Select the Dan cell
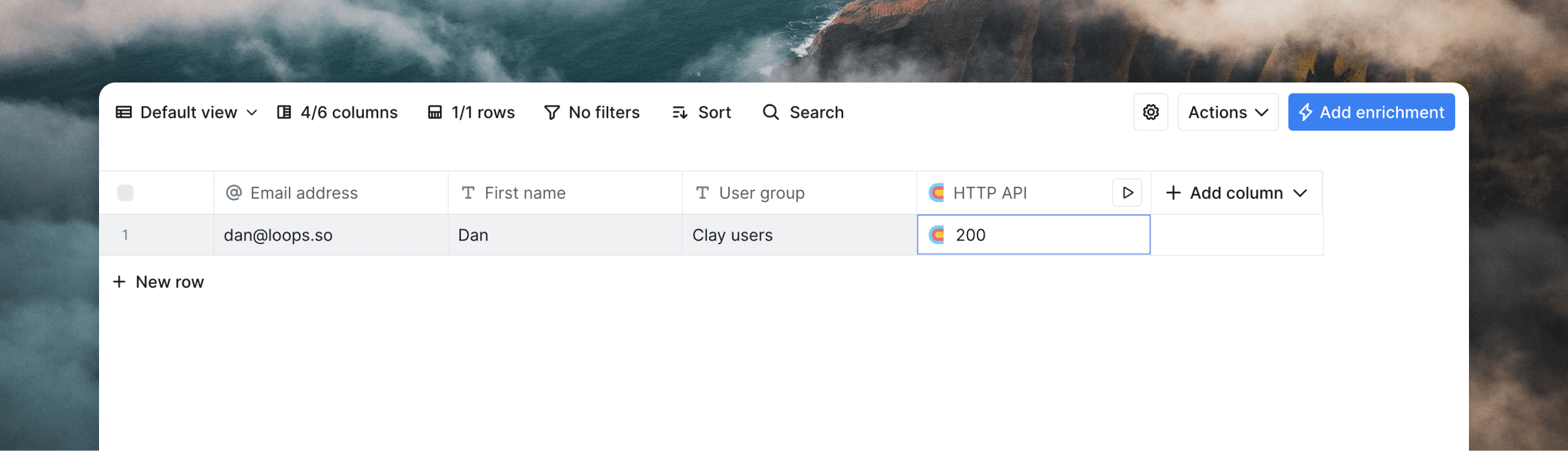This screenshot has height=451, width=1568. tap(565, 235)
